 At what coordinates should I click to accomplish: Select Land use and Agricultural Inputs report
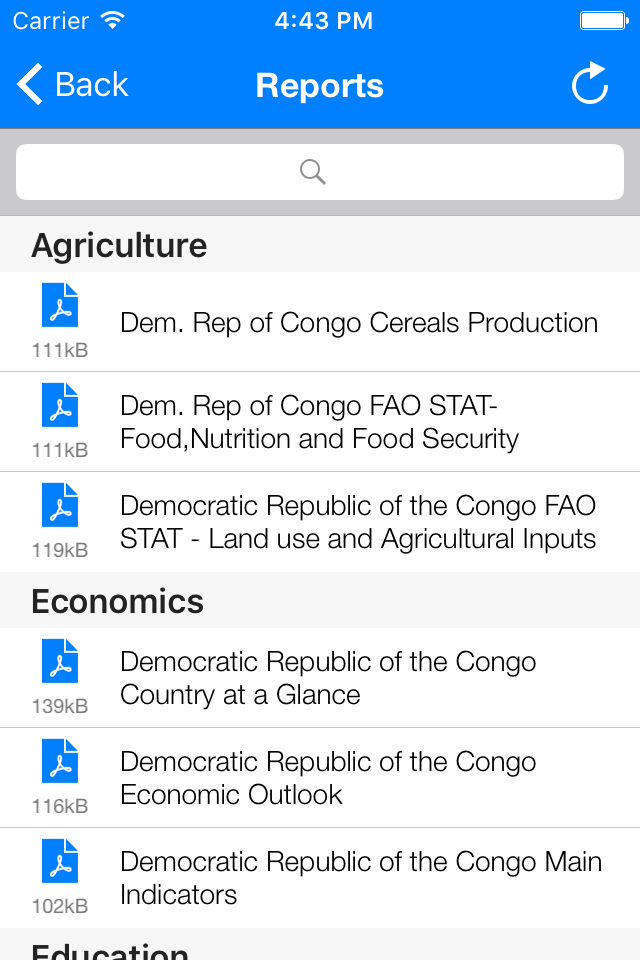358,522
